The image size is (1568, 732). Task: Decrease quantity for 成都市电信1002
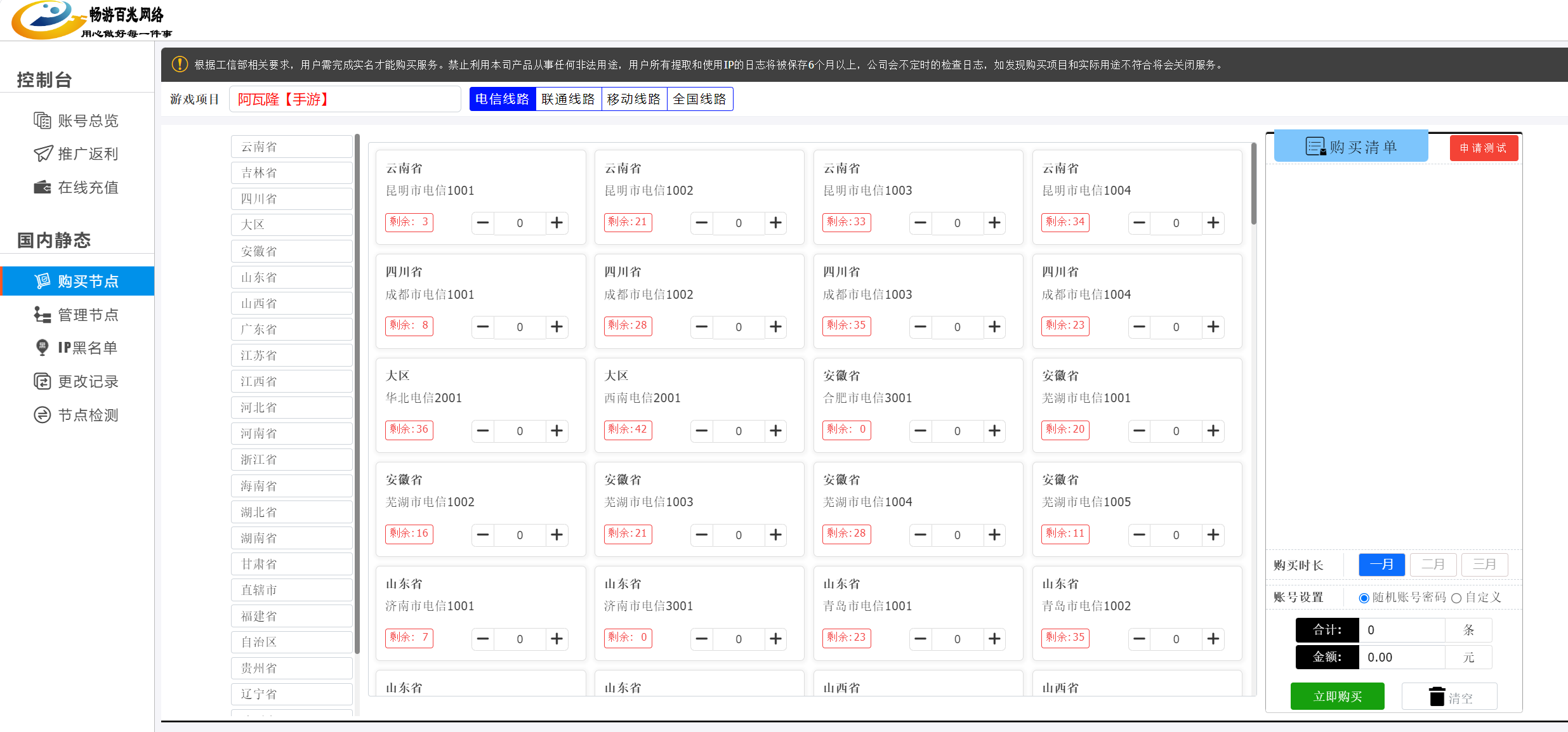point(701,327)
